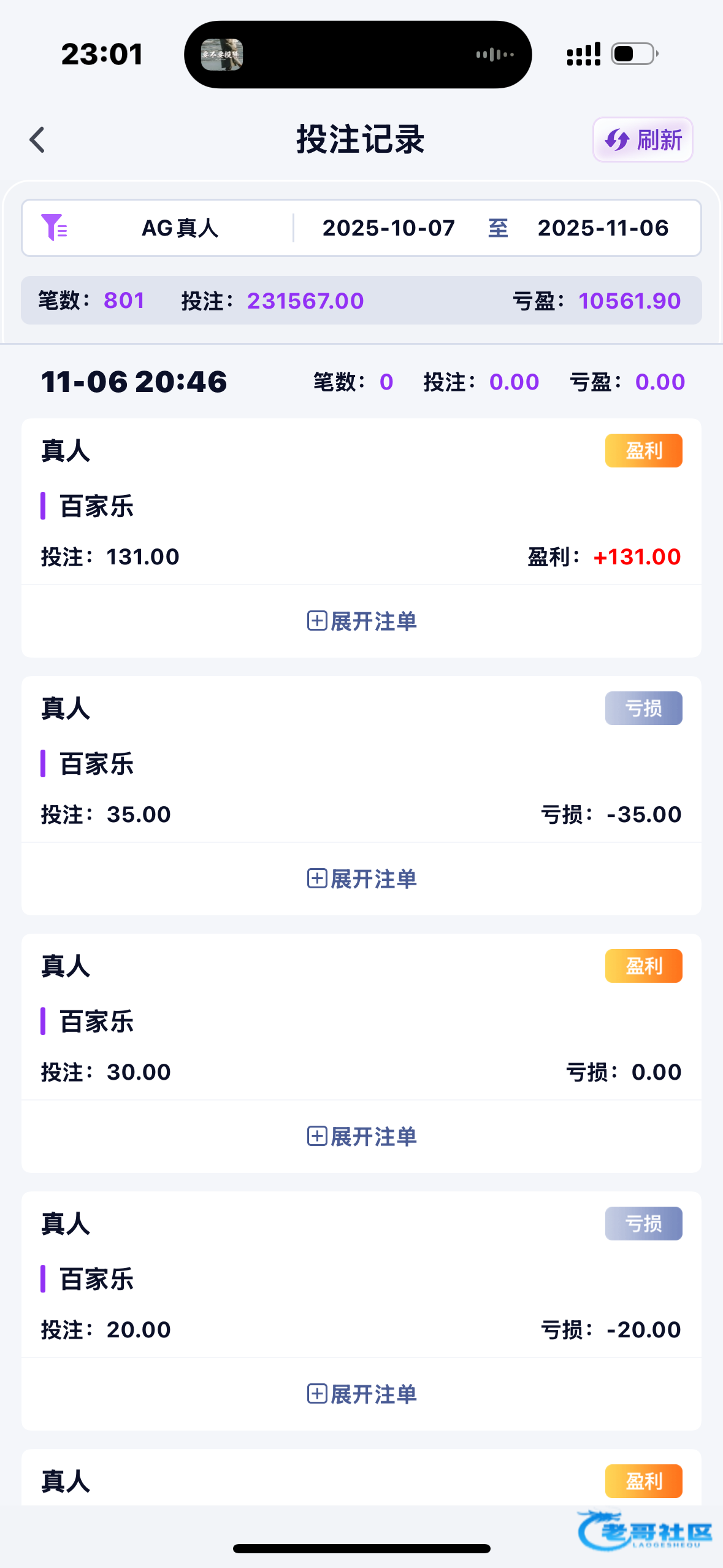The image size is (723, 1568).
Task: Tap the refresh button (刷新)
Action: (x=643, y=140)
